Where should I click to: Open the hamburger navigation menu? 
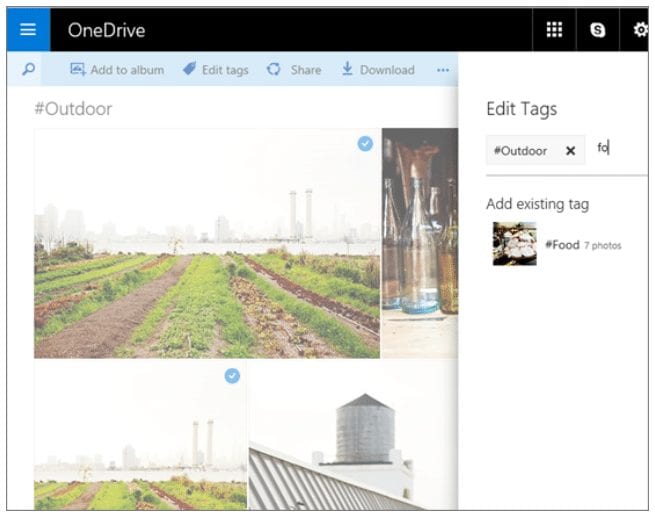click(x=28, y=30)
